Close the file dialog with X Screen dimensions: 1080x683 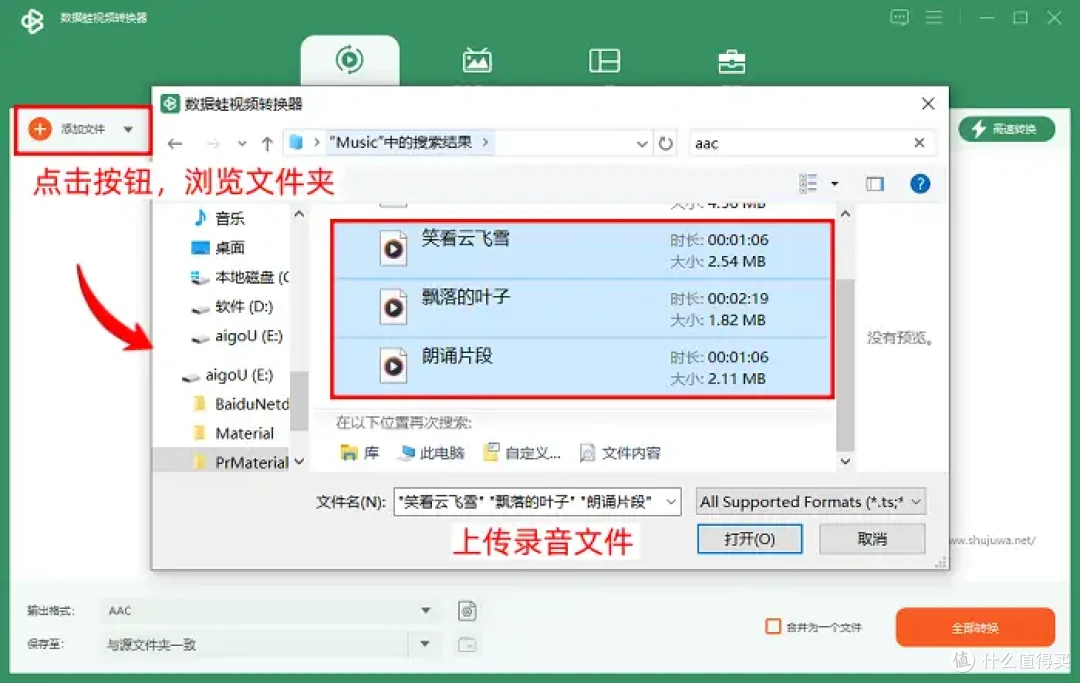pos(928,104)
